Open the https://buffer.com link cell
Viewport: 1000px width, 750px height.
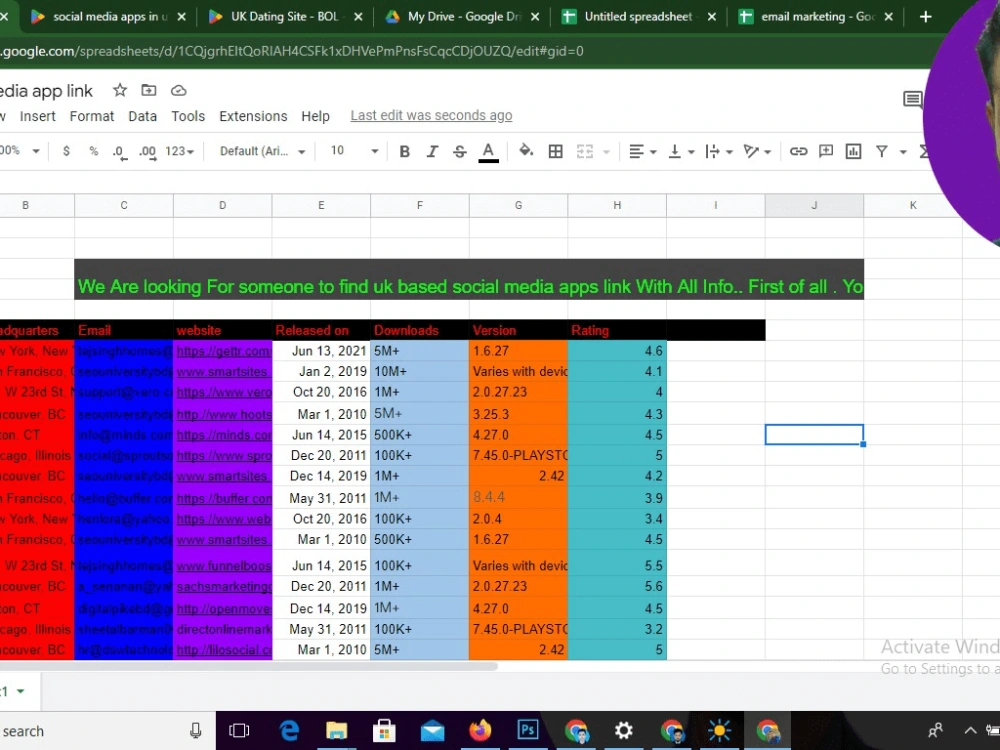223,498
